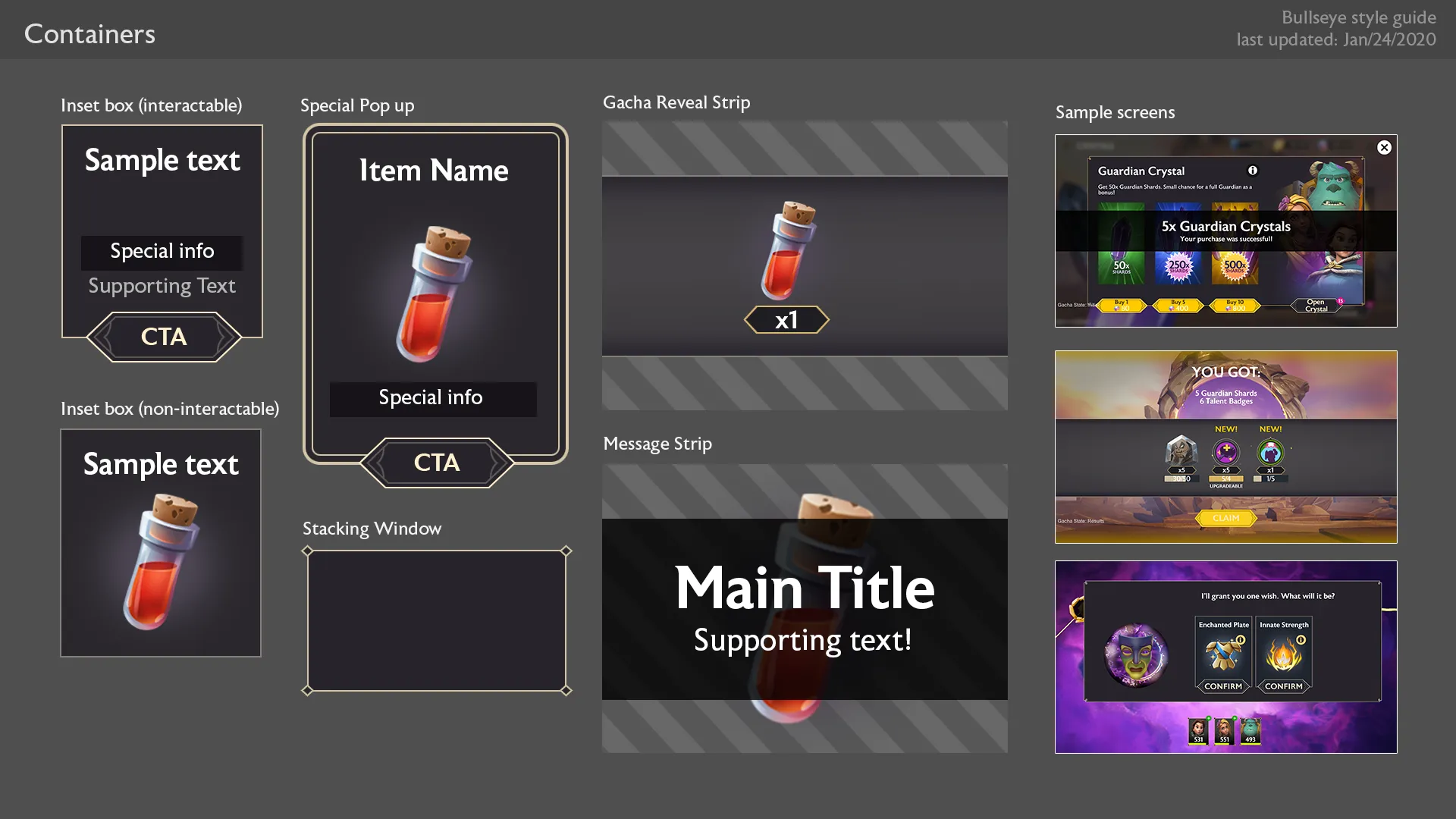Click 'Supporting text!' in Message Strip
This screenshot has height=819, width=1456.
[803, 641]
